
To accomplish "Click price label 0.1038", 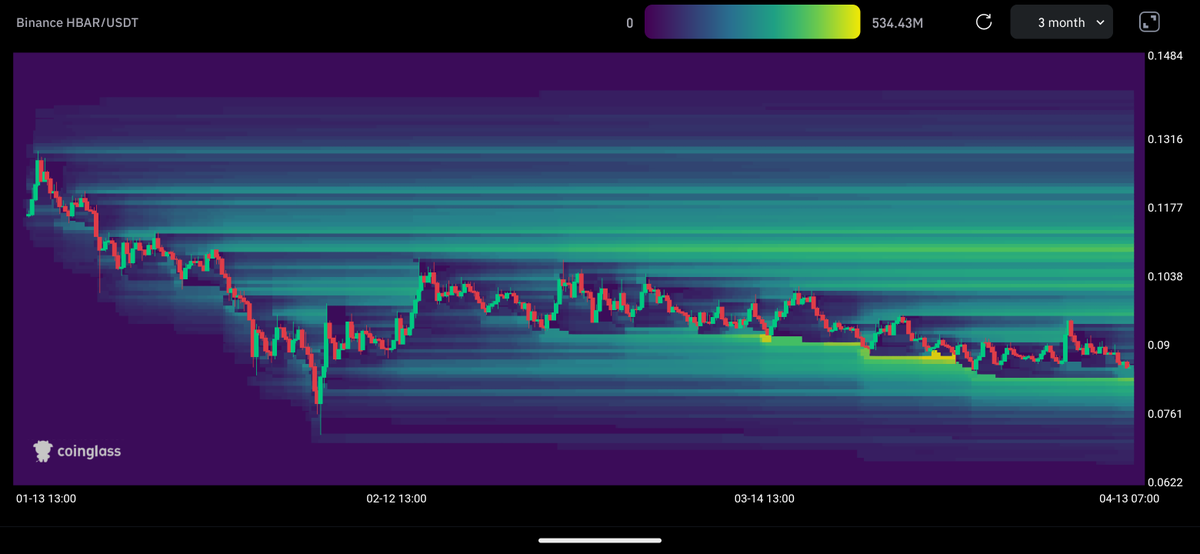I will click(x=1166, y=276).
